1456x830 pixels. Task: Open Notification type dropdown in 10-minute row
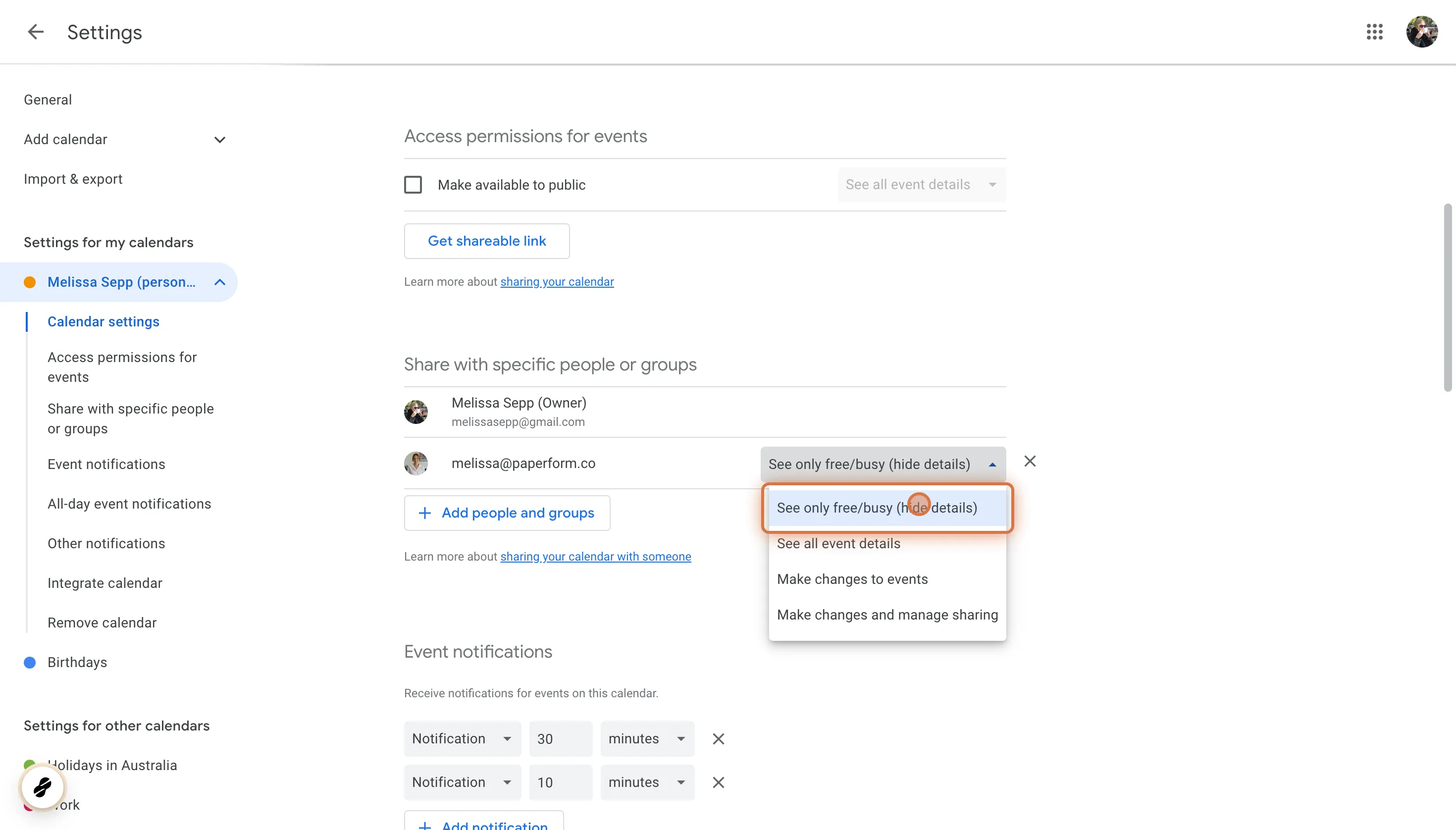[x=463, y=782]
